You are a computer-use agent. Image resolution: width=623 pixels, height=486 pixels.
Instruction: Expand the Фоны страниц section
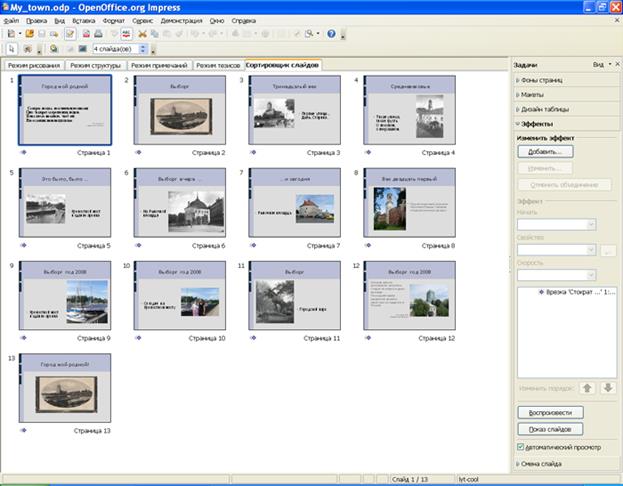(542, 79)
